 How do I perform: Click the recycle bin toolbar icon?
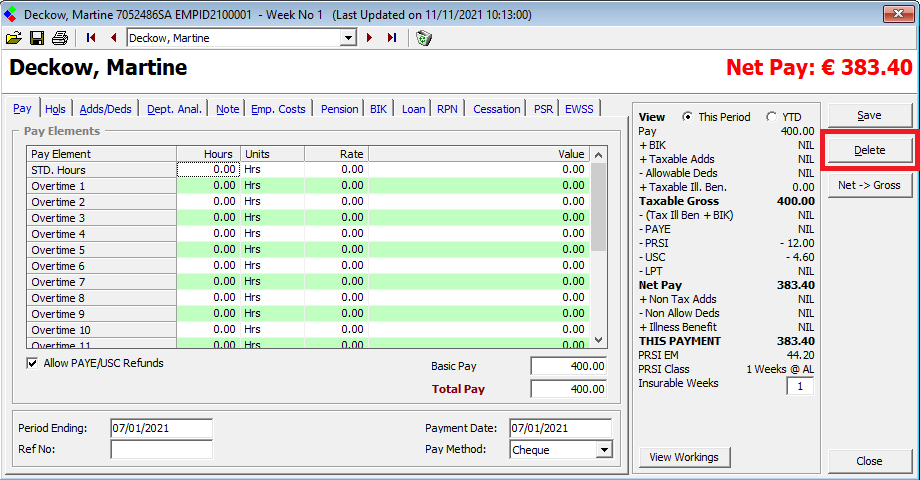click(x=424, y=38)
